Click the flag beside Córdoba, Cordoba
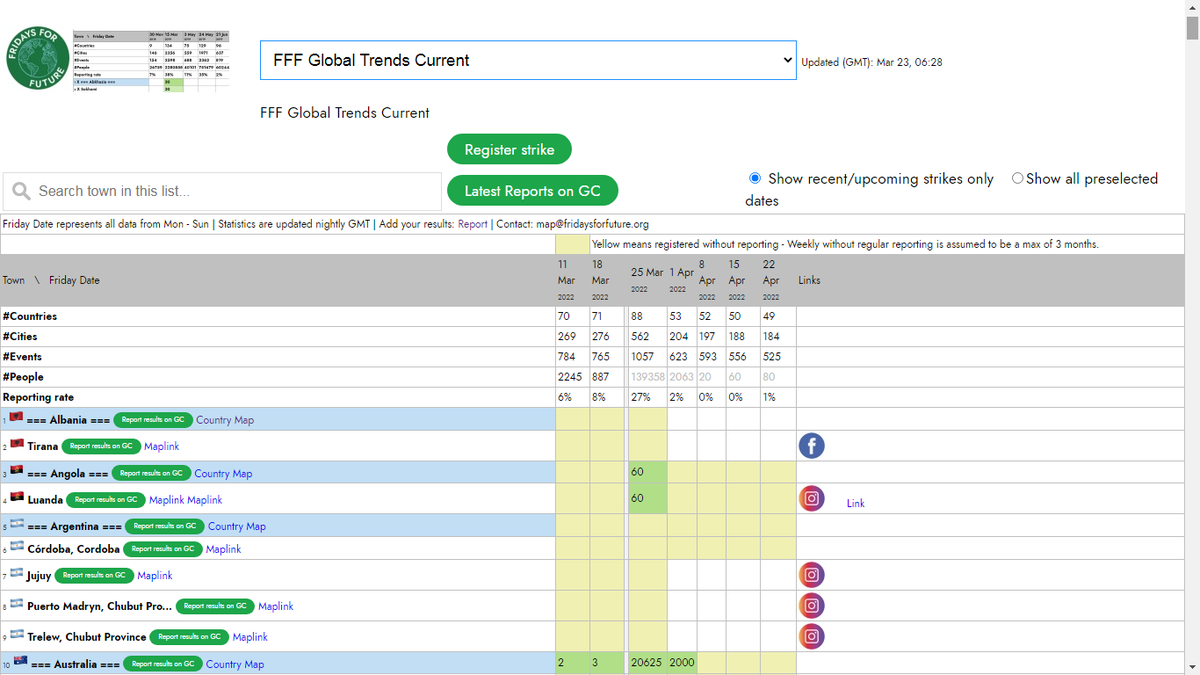This screenshot has width=1200, height=675. pyautogui.click(x=16, y=548)
